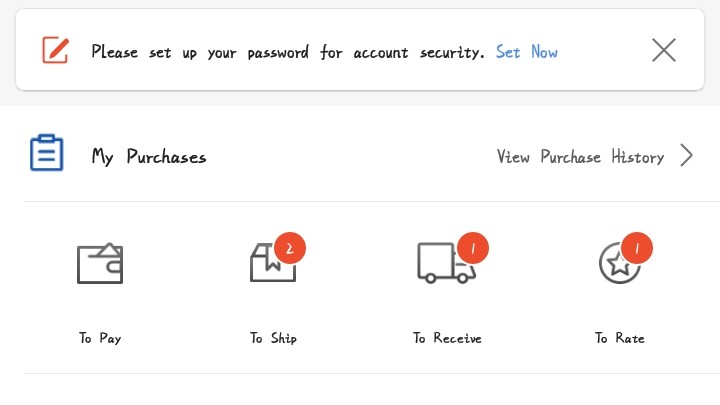Screen dimensions: 720x405
Task: Open the To Ship box icon
Action: [x=273, y=263]
